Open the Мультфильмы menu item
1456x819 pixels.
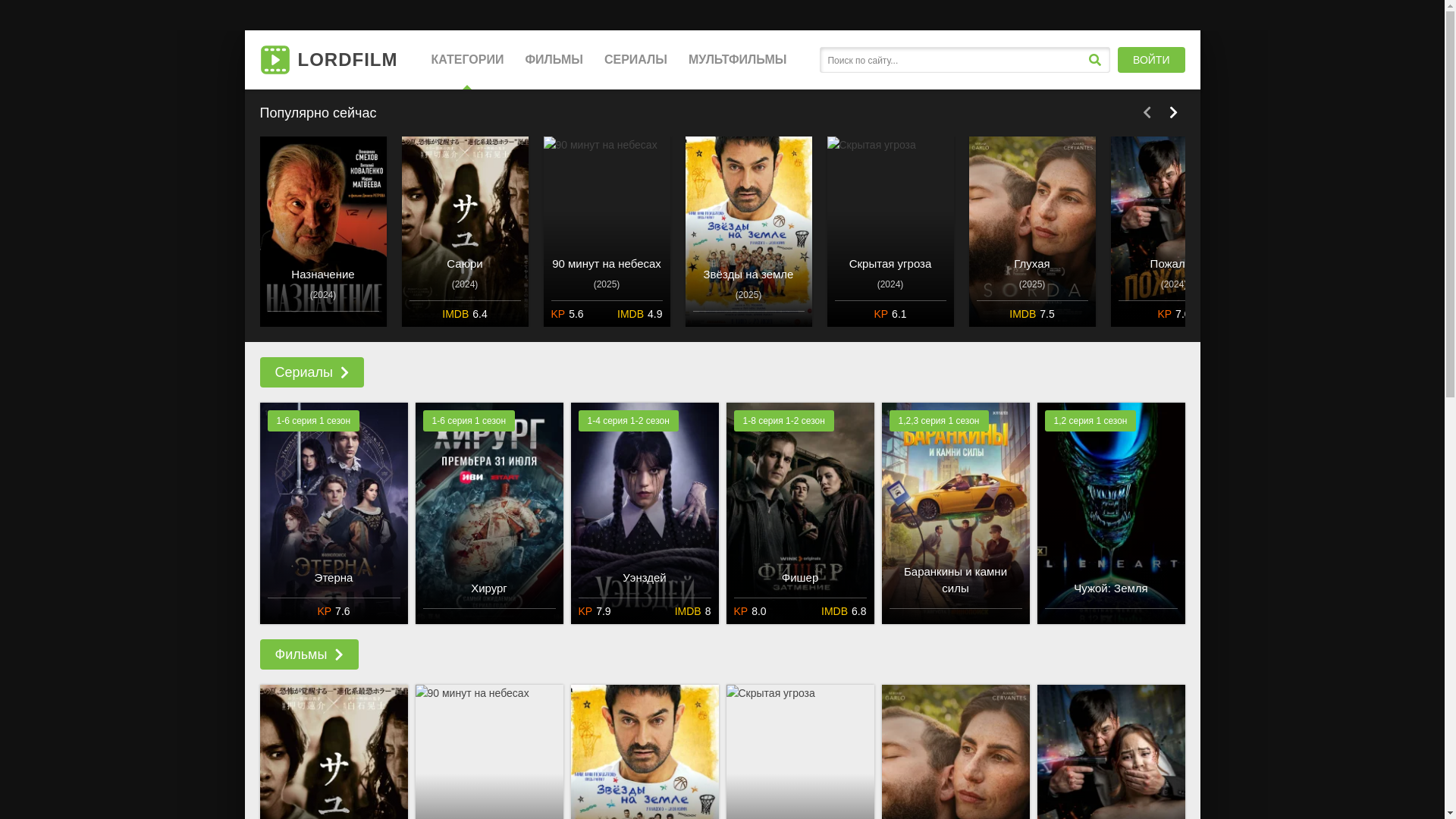[x=737, y=60]
